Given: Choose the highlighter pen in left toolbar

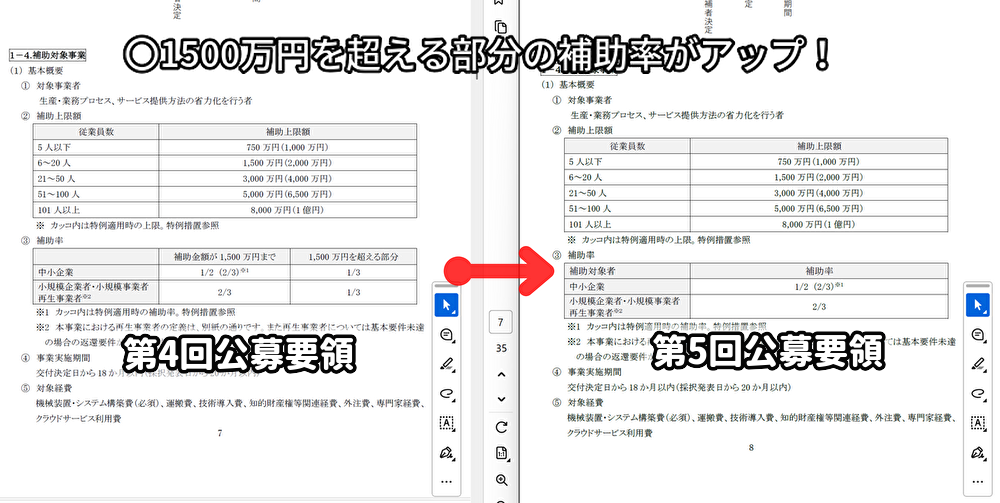Looking at the screenshot, I should 447,363.
